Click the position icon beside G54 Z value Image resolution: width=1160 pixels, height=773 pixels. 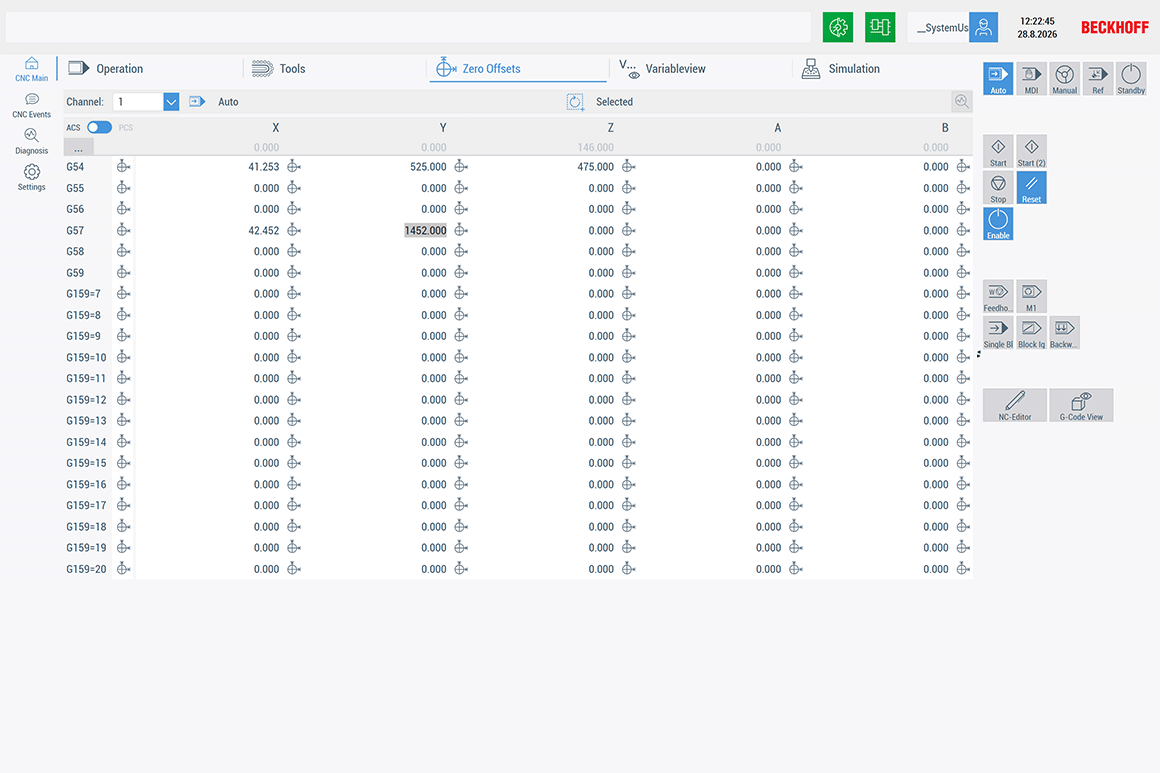click(x=628, y=167)
